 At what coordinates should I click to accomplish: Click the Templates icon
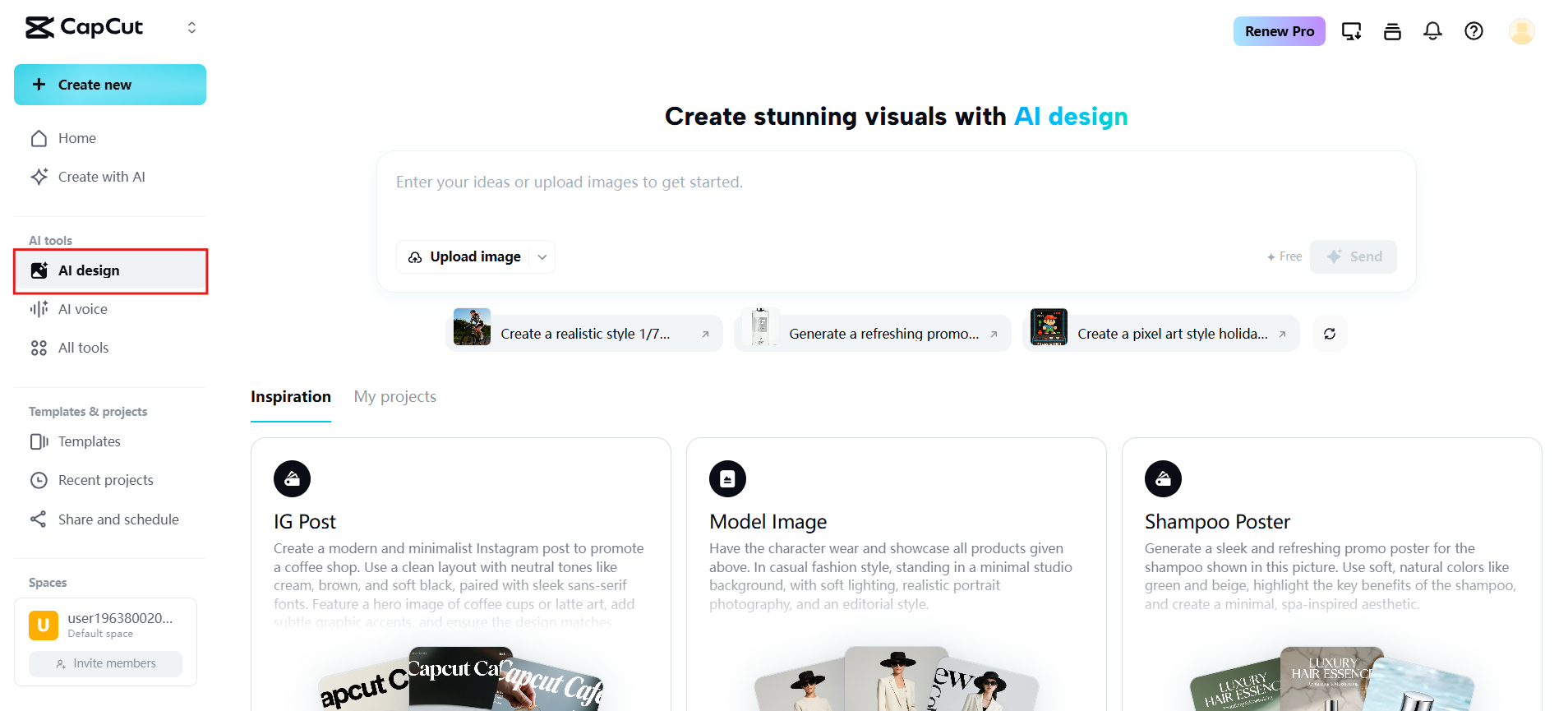pos(39,441)
